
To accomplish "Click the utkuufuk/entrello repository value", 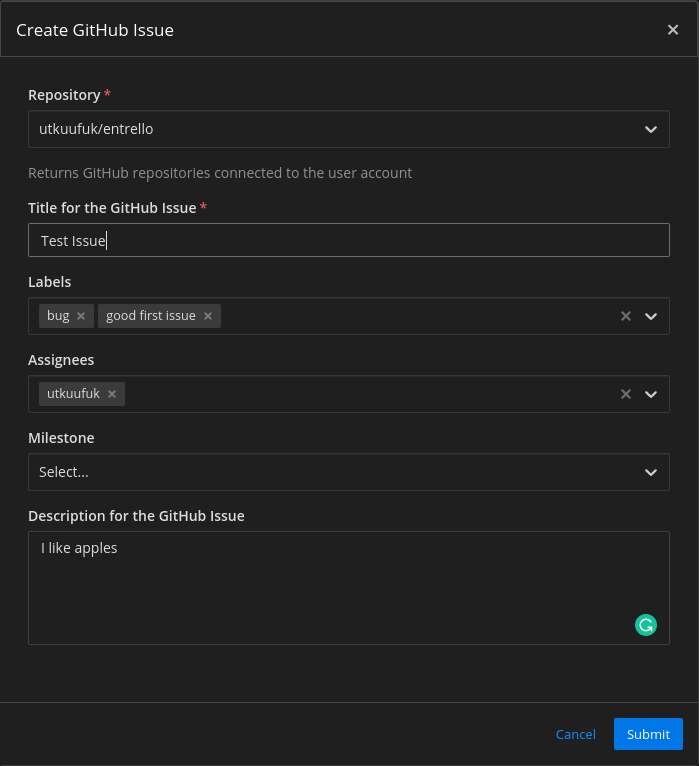I will click(96, 129).
